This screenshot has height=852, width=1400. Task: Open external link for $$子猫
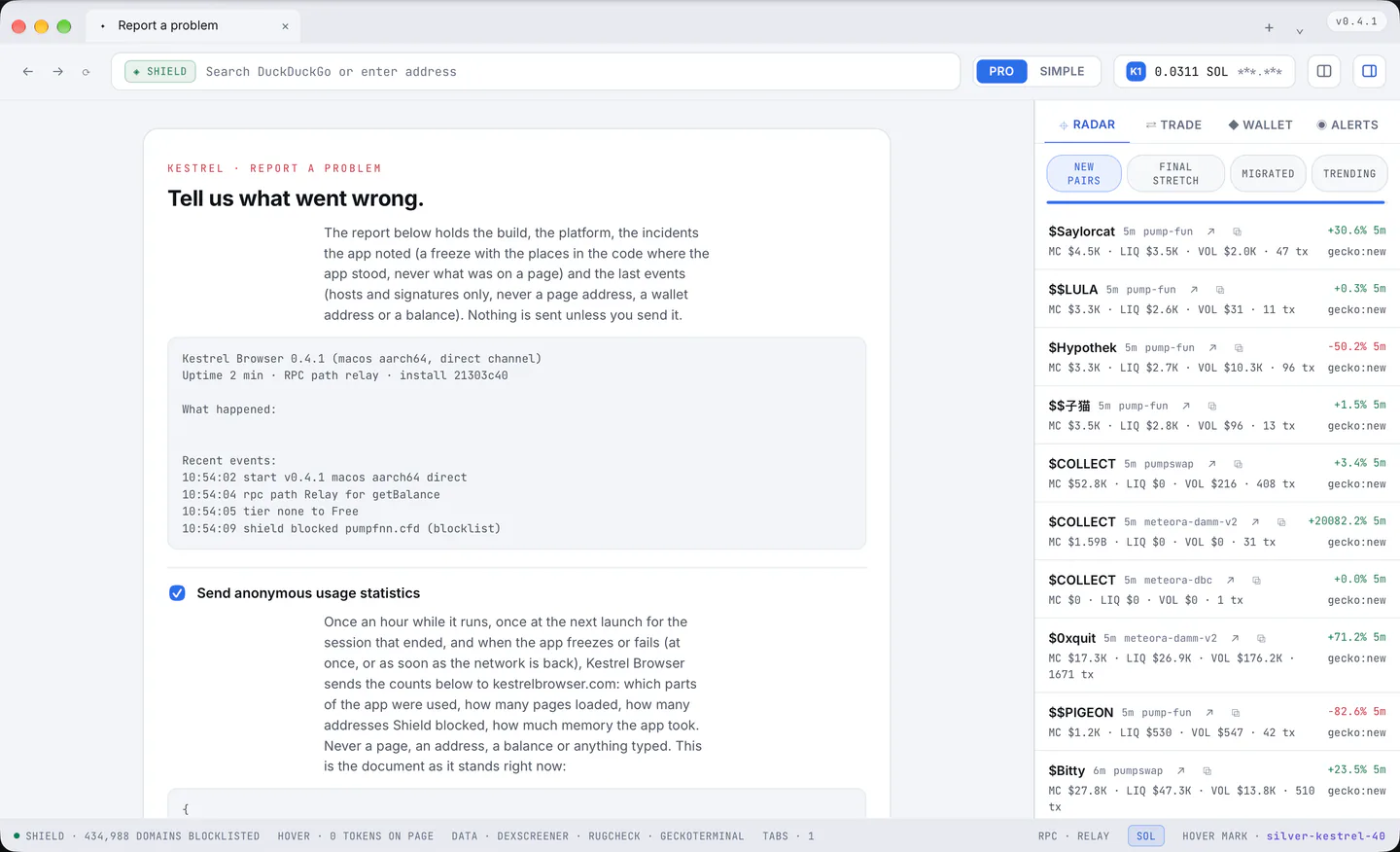point(1186,406)
